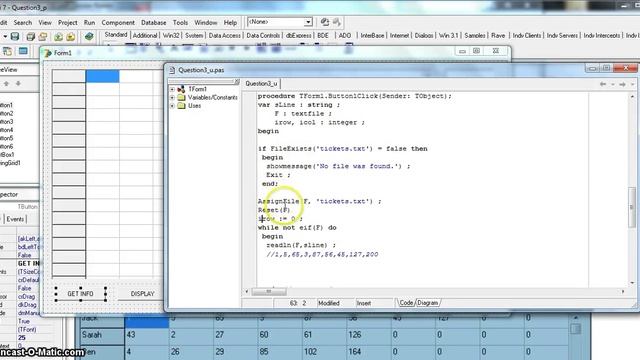The width and height of the screenshot is (640, 360).
Task: Click the forward navigation arrow in code editor
Action: [x=622, y=84]
